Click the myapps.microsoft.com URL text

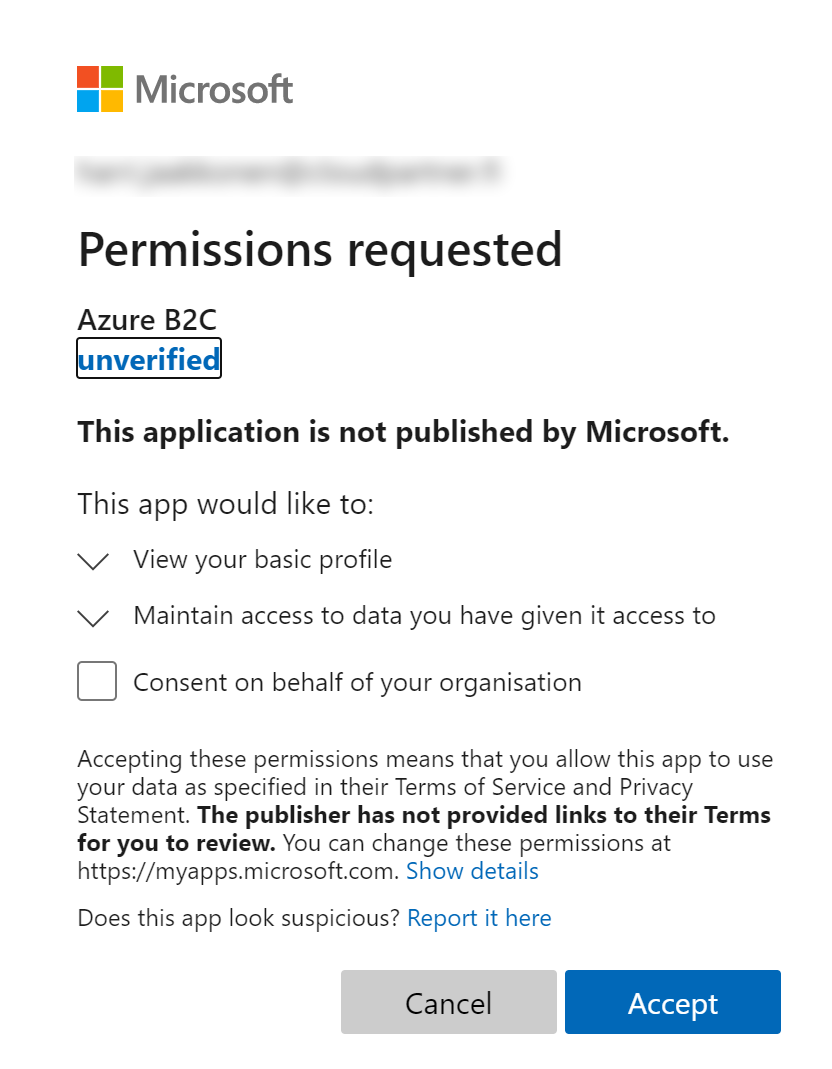[x=237, y=871]
